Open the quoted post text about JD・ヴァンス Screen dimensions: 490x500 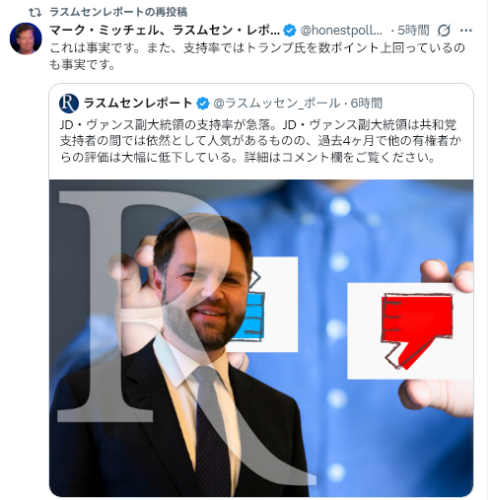point(260,141)
